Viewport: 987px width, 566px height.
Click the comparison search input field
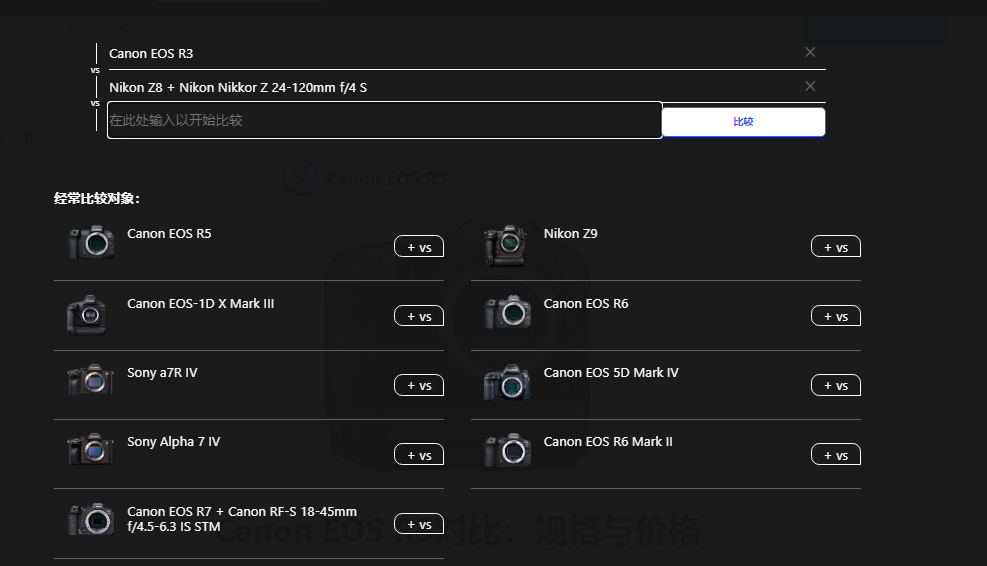(384, 120)
